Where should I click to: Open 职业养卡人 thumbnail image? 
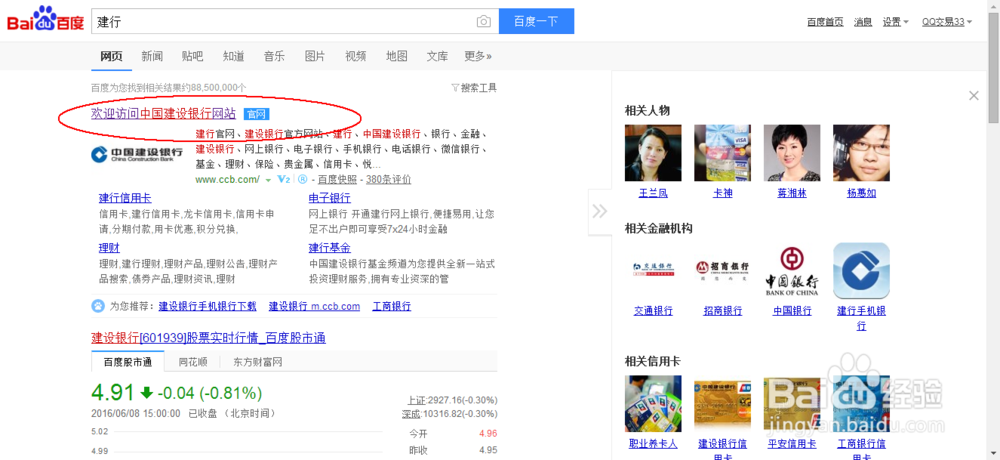[653, 404]
